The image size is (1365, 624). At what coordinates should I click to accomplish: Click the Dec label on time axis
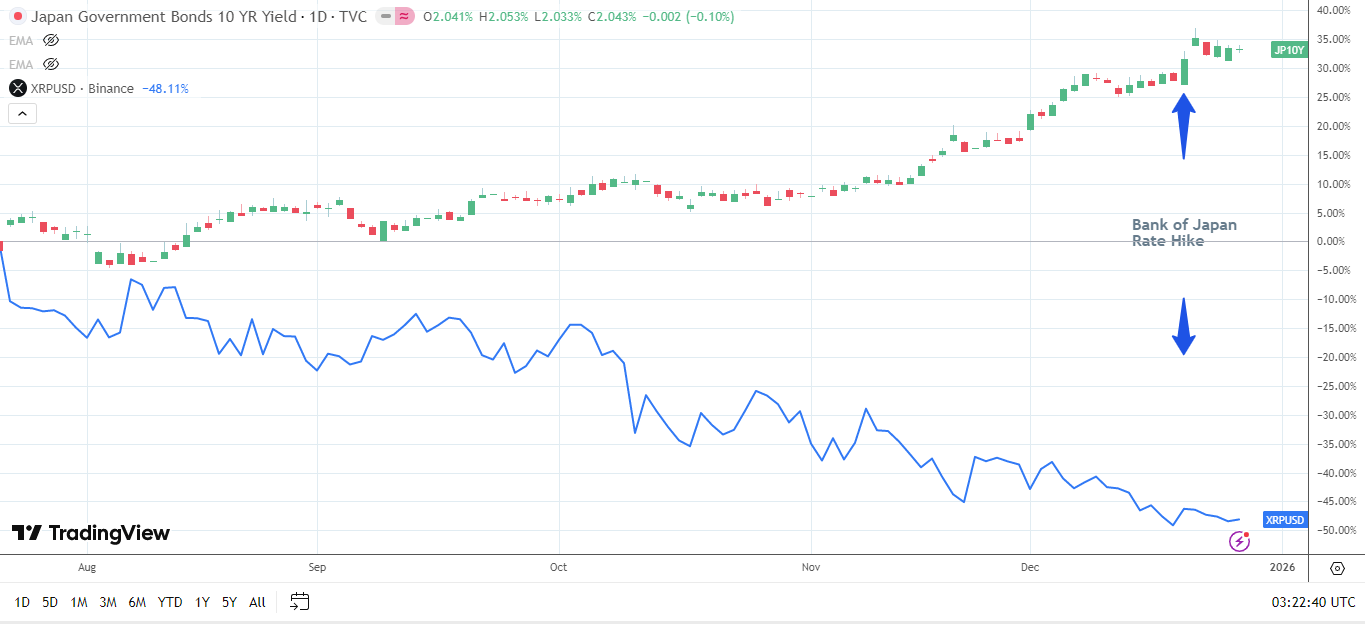(1030, 567)
